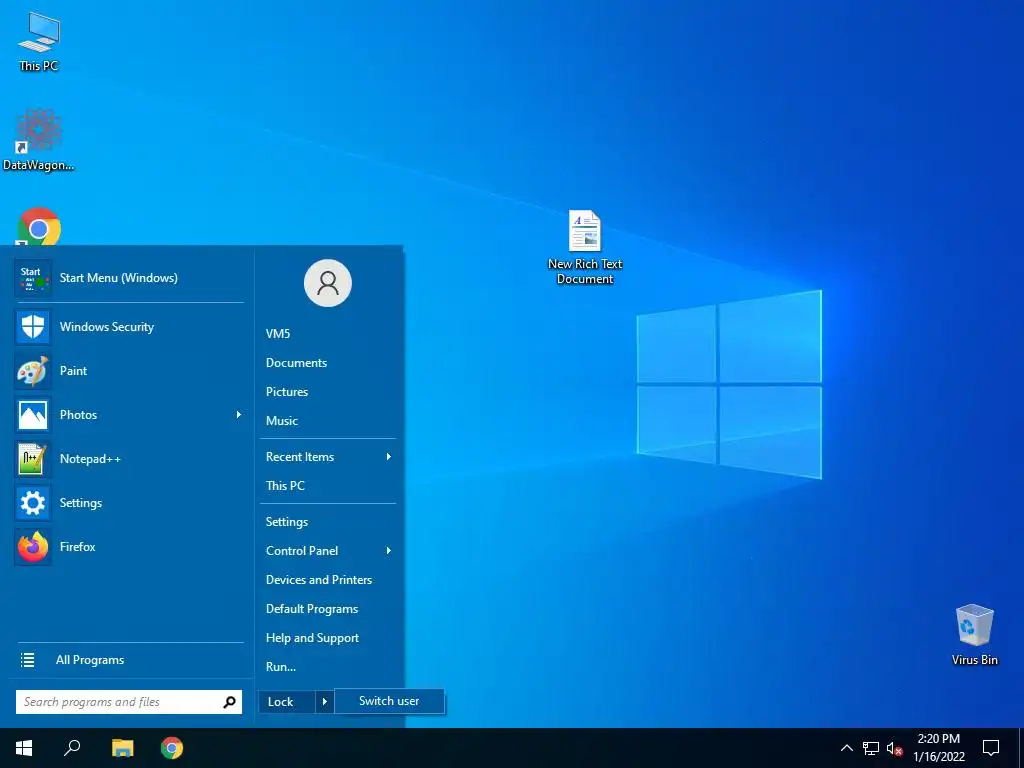
Task: Click the Start Menu (Windows) program icon
Action: tap(33, 278)
